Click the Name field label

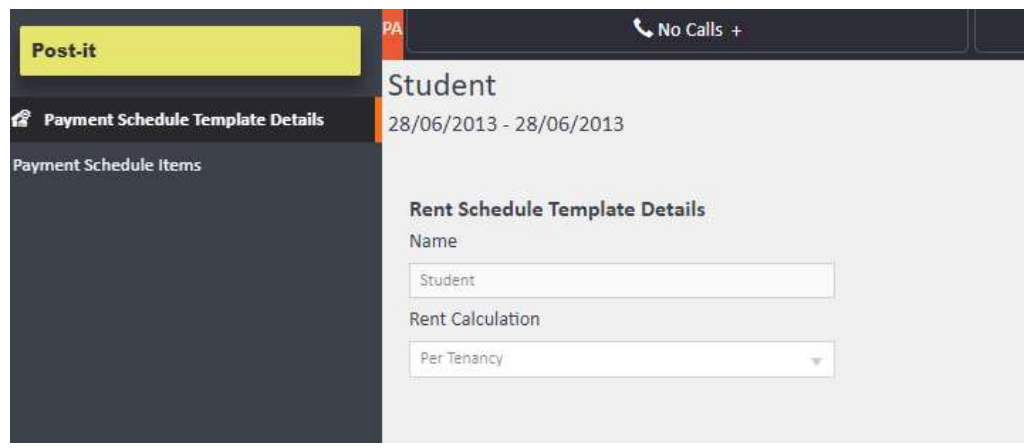pos(433,241)
